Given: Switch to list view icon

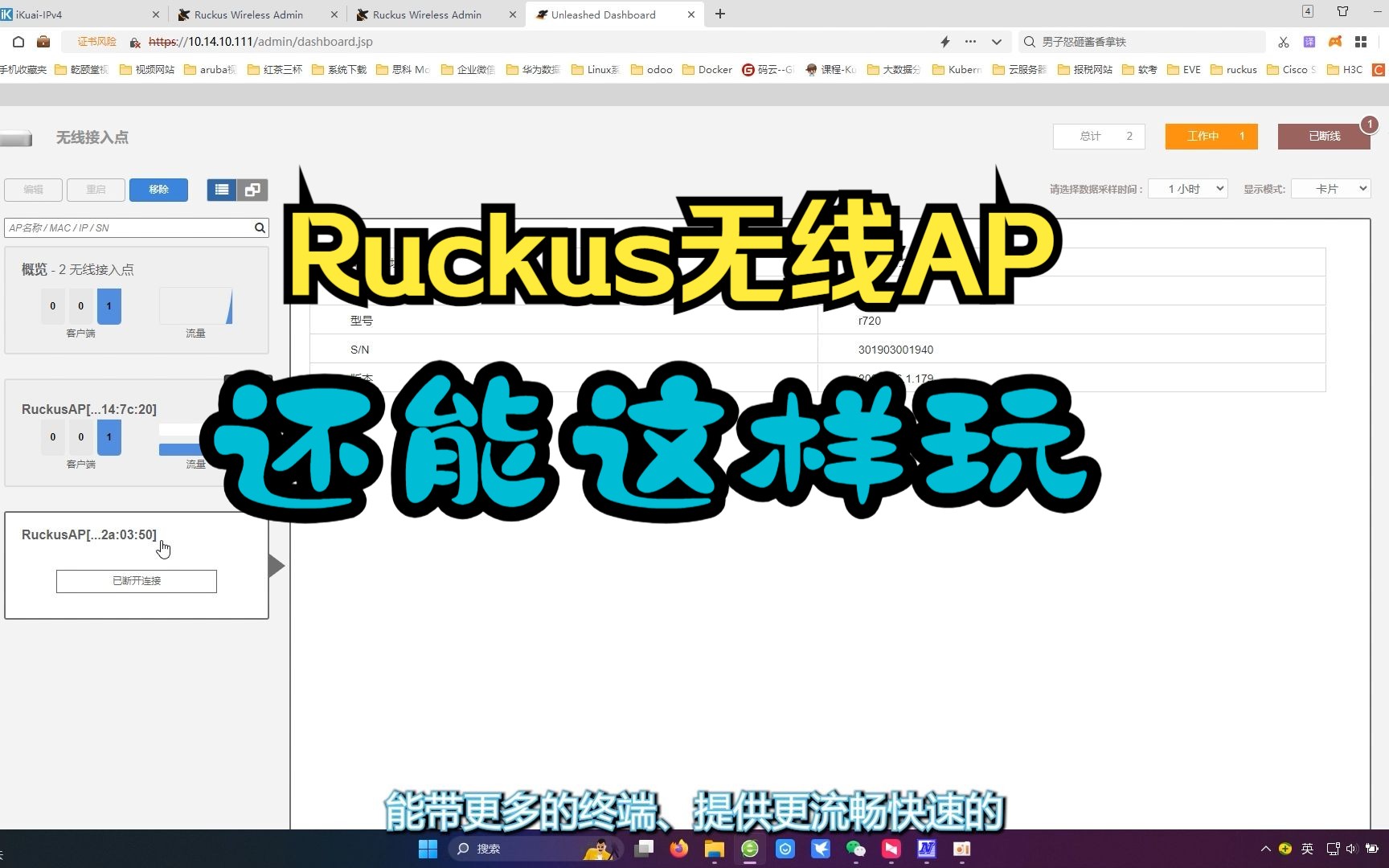Looking at the screenshot, I should pos(222,190).
